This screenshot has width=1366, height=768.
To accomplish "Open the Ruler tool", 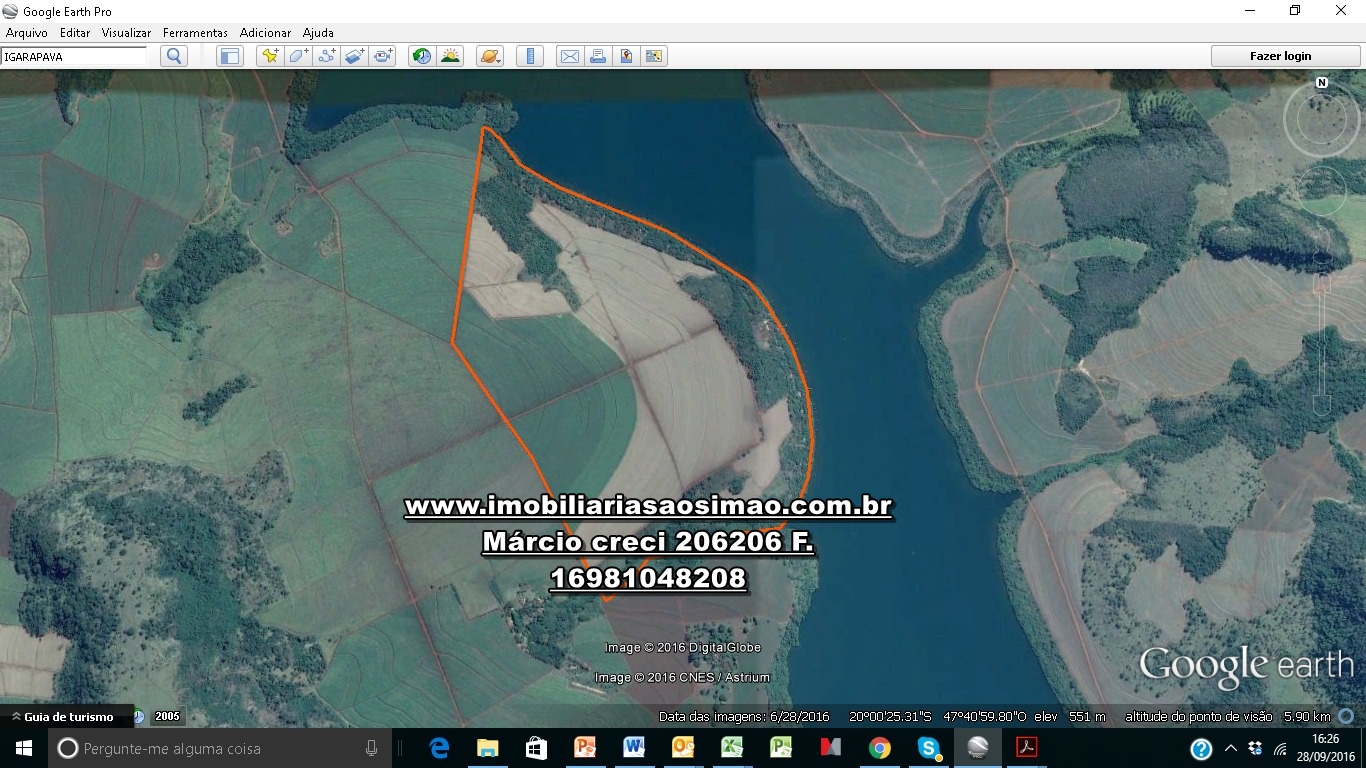I will [x=530, y=56].
